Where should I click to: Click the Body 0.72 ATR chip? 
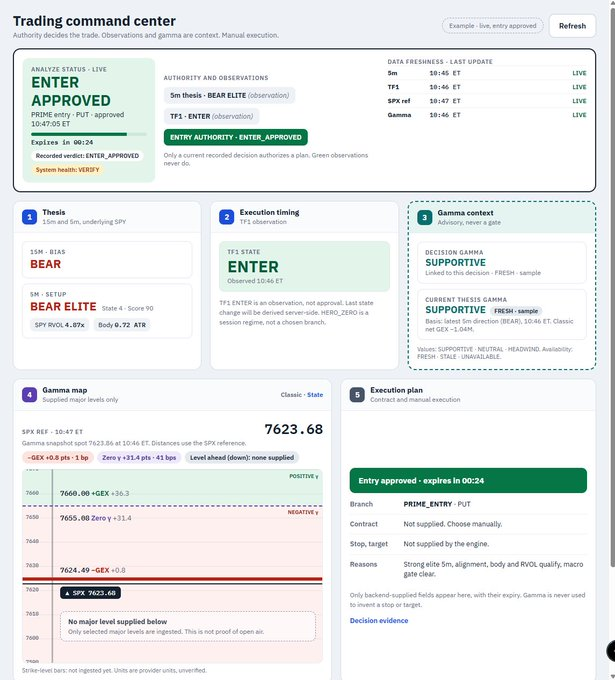122,325
